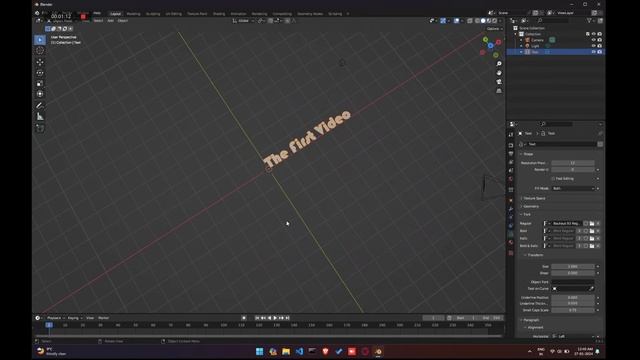Click the viewport zoom magnifier icon

tap(499, 64)
